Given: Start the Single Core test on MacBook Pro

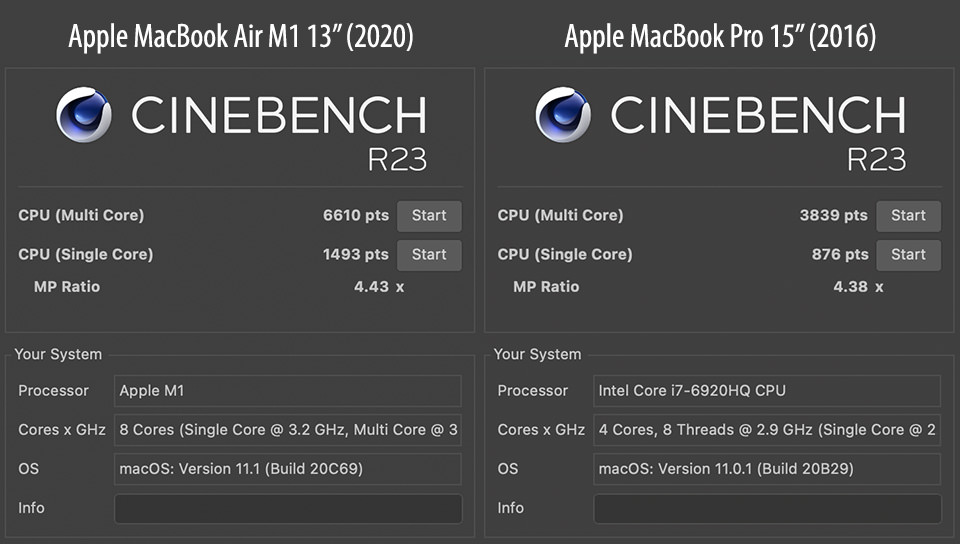Looking at the screenshot, I should point(908,255).
